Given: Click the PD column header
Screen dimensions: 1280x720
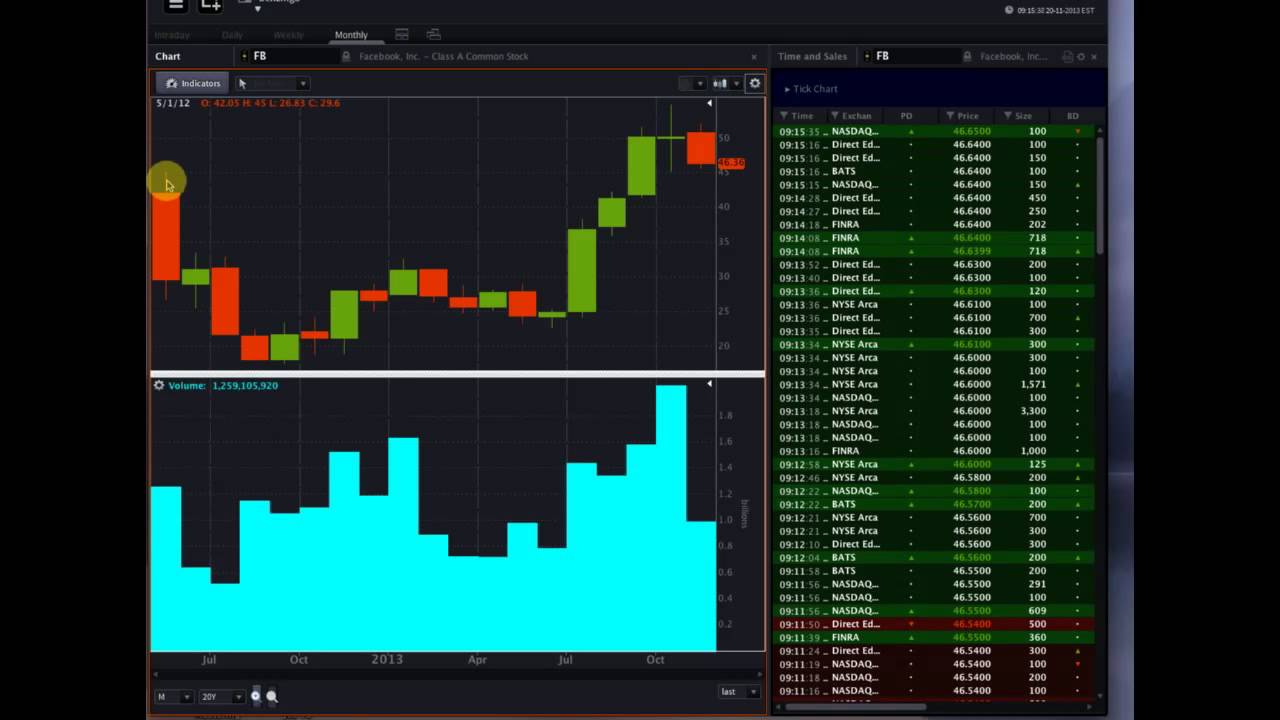Looking at the screenshot, I should 906,116.
